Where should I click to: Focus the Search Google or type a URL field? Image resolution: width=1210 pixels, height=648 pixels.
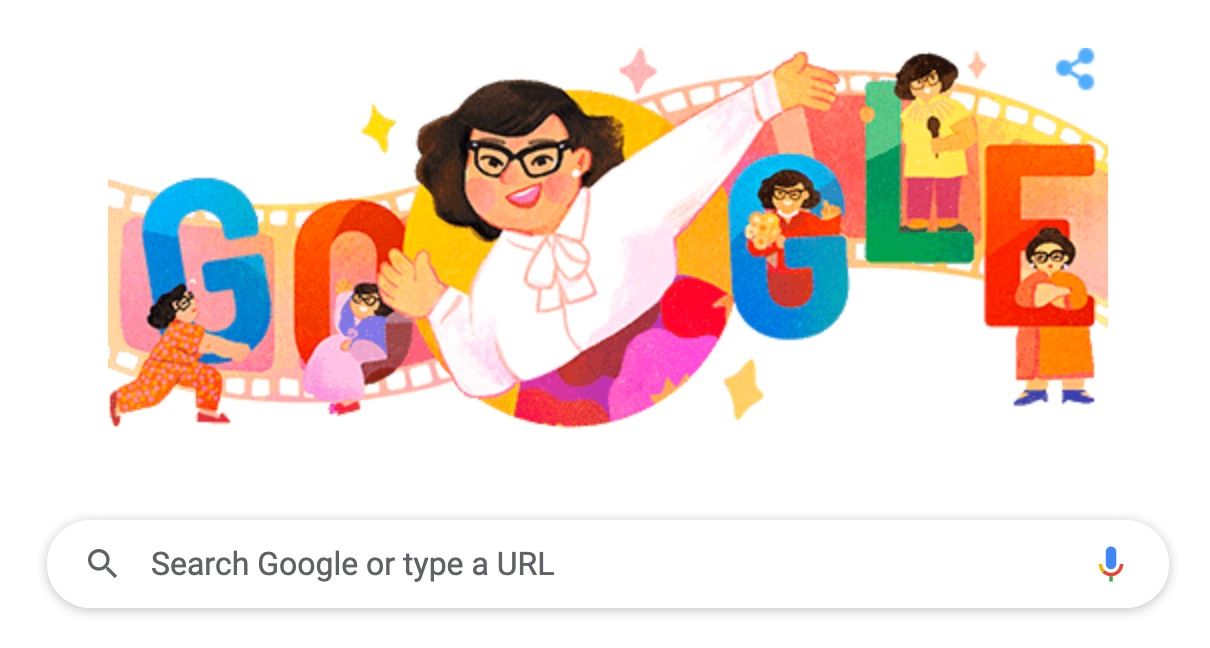click(x=608, y=564)
